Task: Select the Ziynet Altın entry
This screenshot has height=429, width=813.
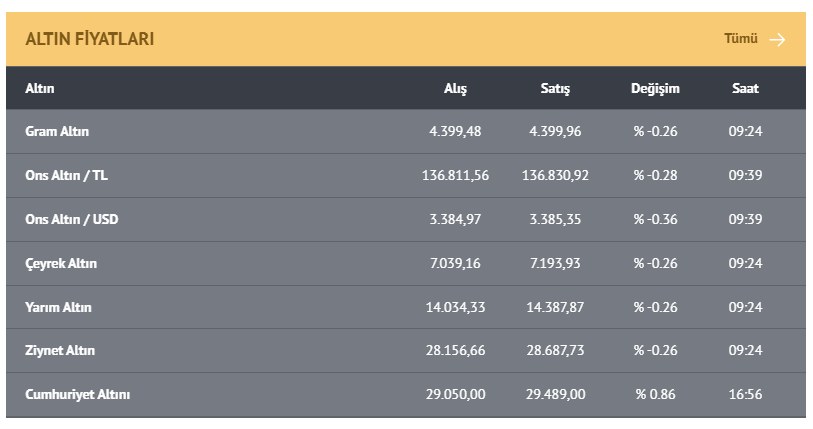Action: pyautogui.click(x=60, y=350)
